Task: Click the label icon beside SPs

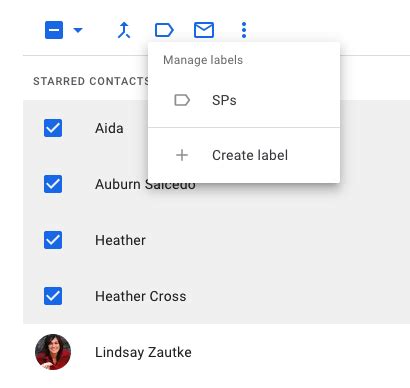Action: (182, 100)
